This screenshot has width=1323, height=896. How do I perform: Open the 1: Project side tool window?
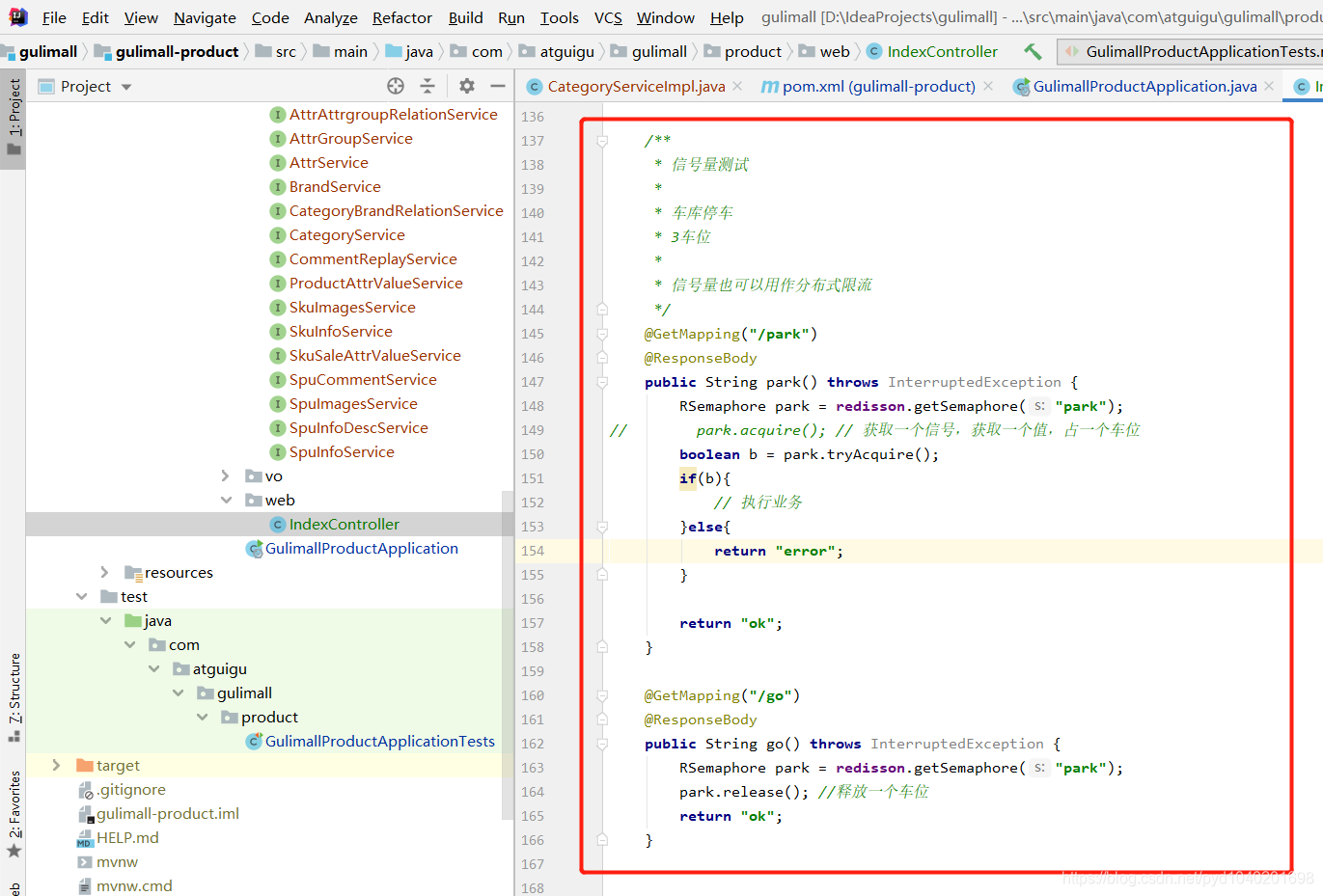14,117
